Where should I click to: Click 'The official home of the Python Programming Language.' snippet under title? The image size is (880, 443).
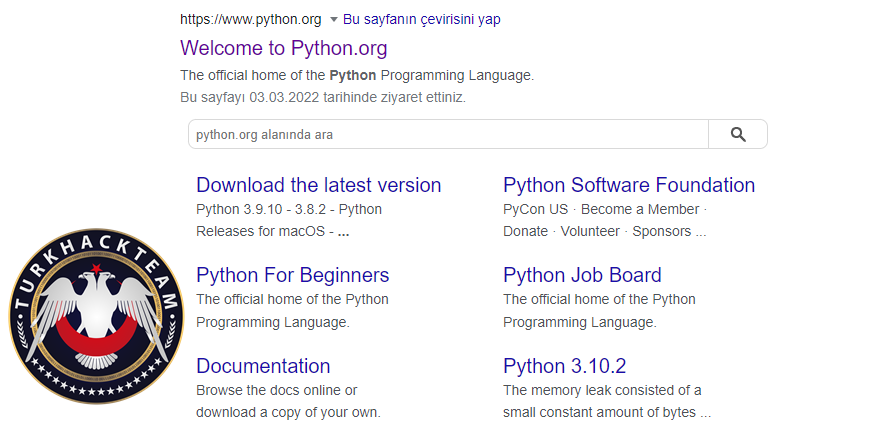tap(357, 75)
